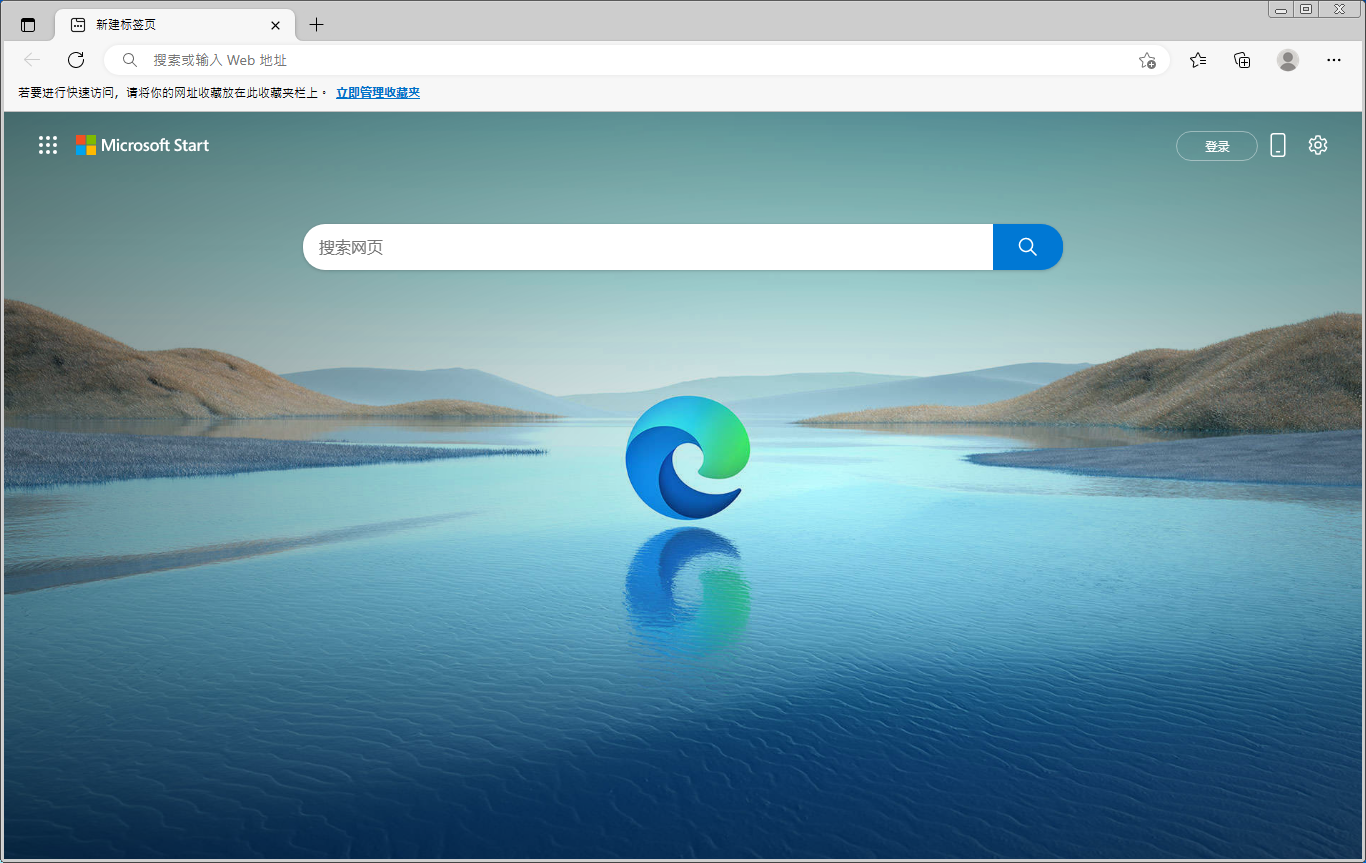Add this page to favorites star
1366x863 pixels.
coord(1147,60)
